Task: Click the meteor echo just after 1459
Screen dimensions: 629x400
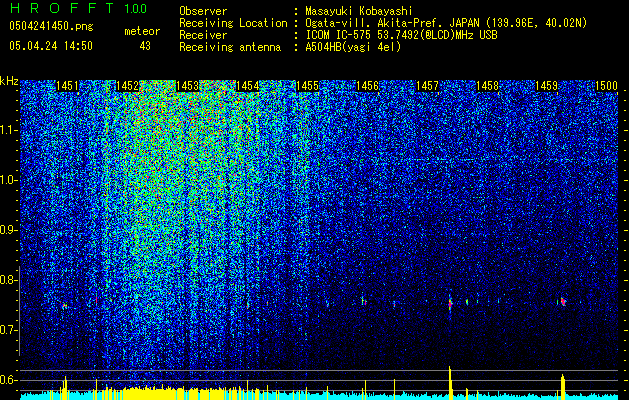Action: point(563,302)
